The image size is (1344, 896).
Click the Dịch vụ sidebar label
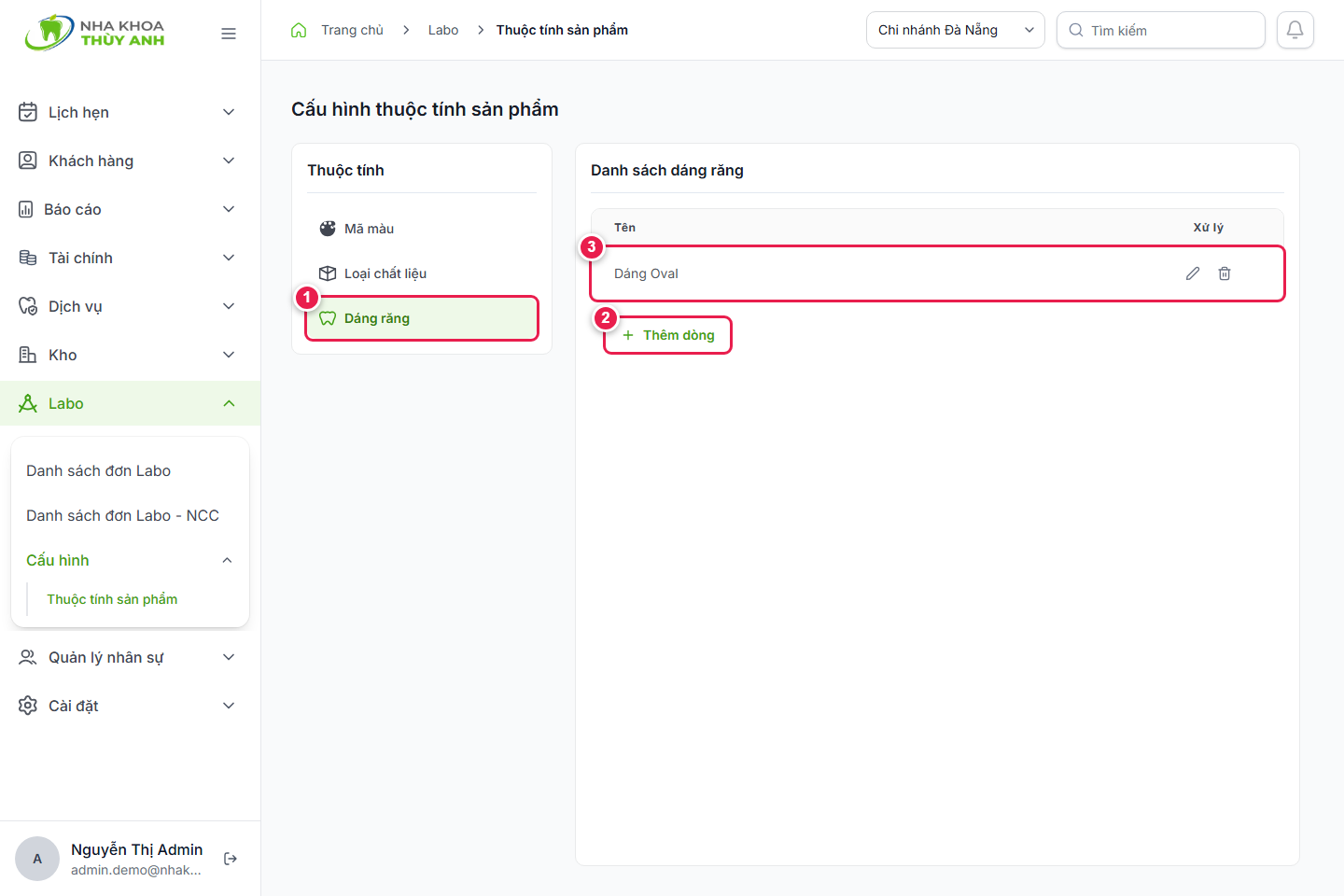76,306
